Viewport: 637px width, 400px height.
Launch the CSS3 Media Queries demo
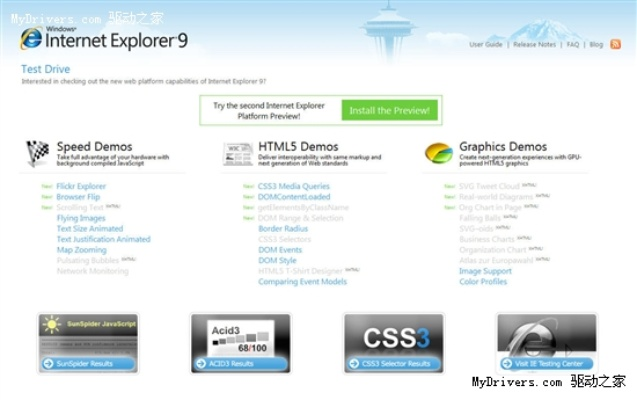pyautogui.click(x=294, y=186)
